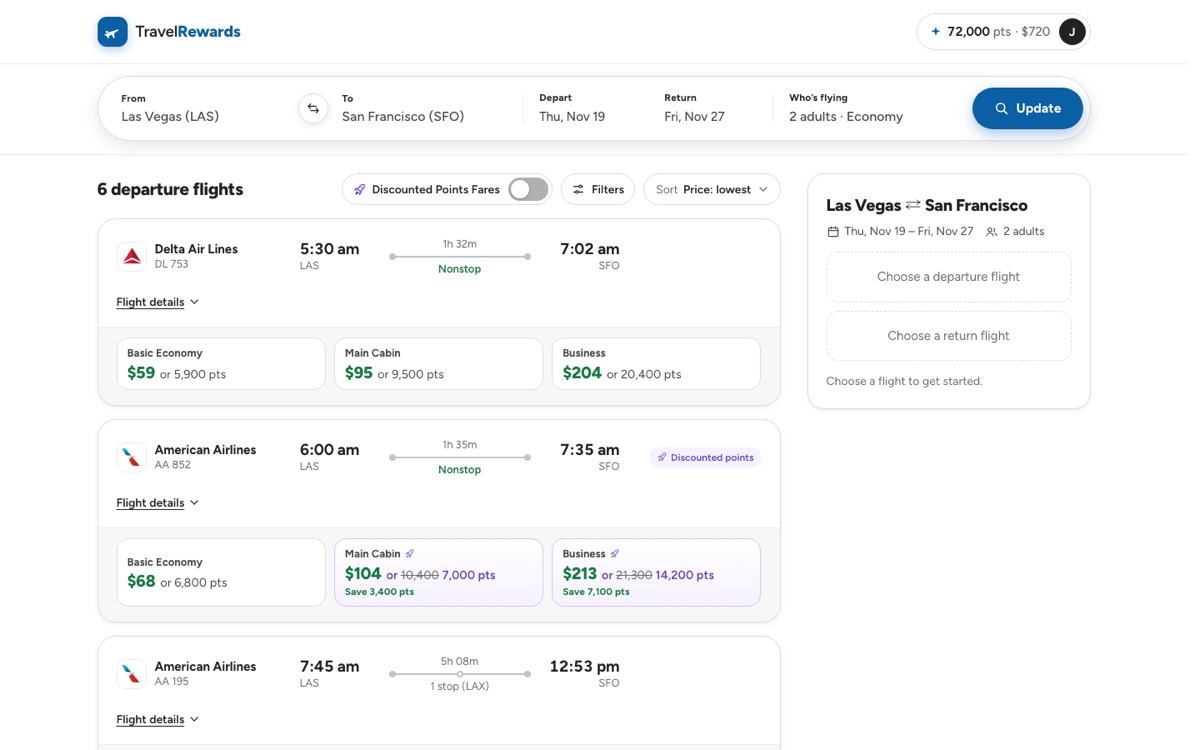Select AA 852 Main Cabin $104 fare
1200x750 pixels.
(x=439, y=573)
